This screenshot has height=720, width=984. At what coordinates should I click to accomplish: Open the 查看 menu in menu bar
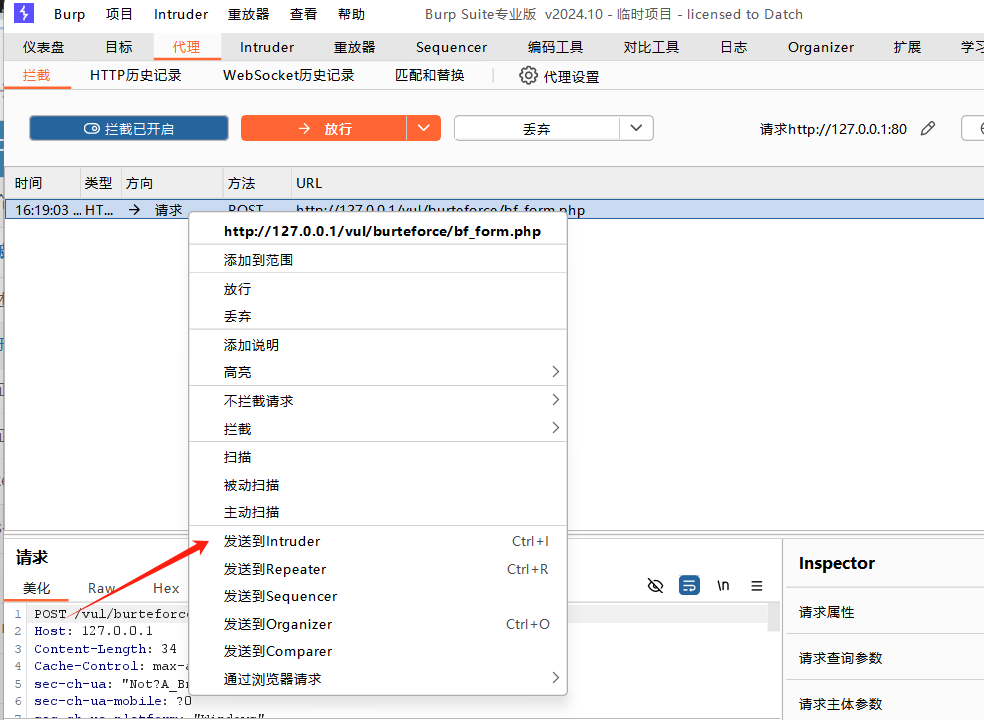(304, 14)
